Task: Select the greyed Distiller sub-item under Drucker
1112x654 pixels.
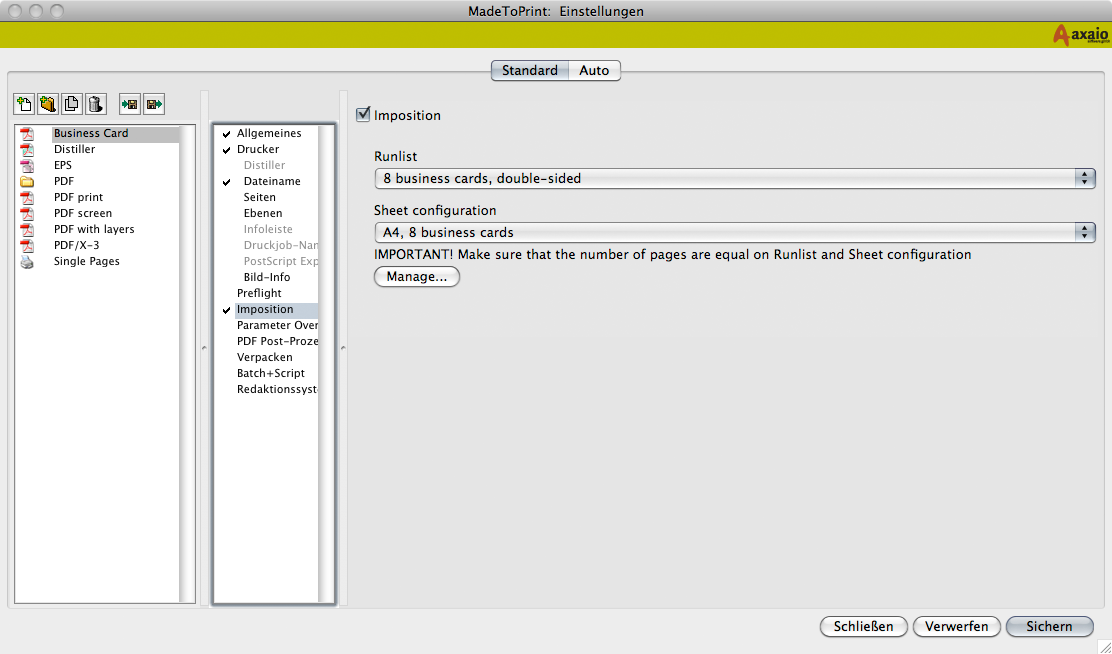Action: tap(265, 165)
